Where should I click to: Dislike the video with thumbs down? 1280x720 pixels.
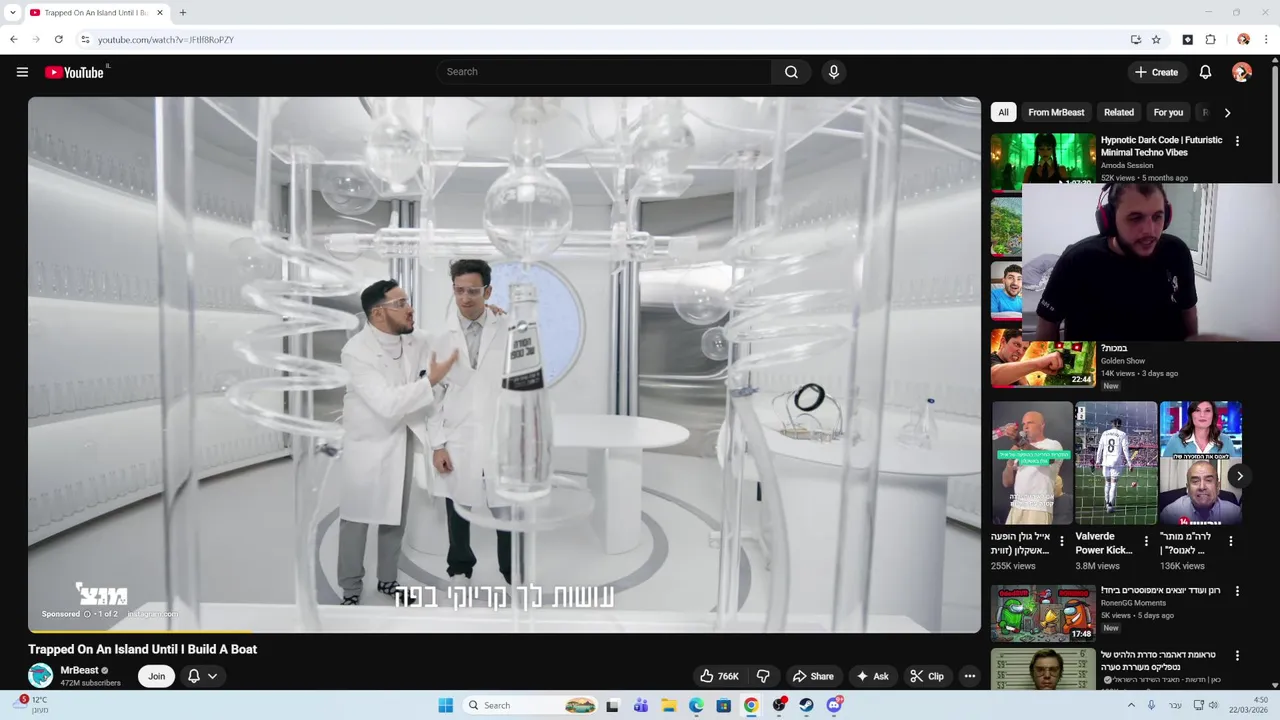point(763,676)
